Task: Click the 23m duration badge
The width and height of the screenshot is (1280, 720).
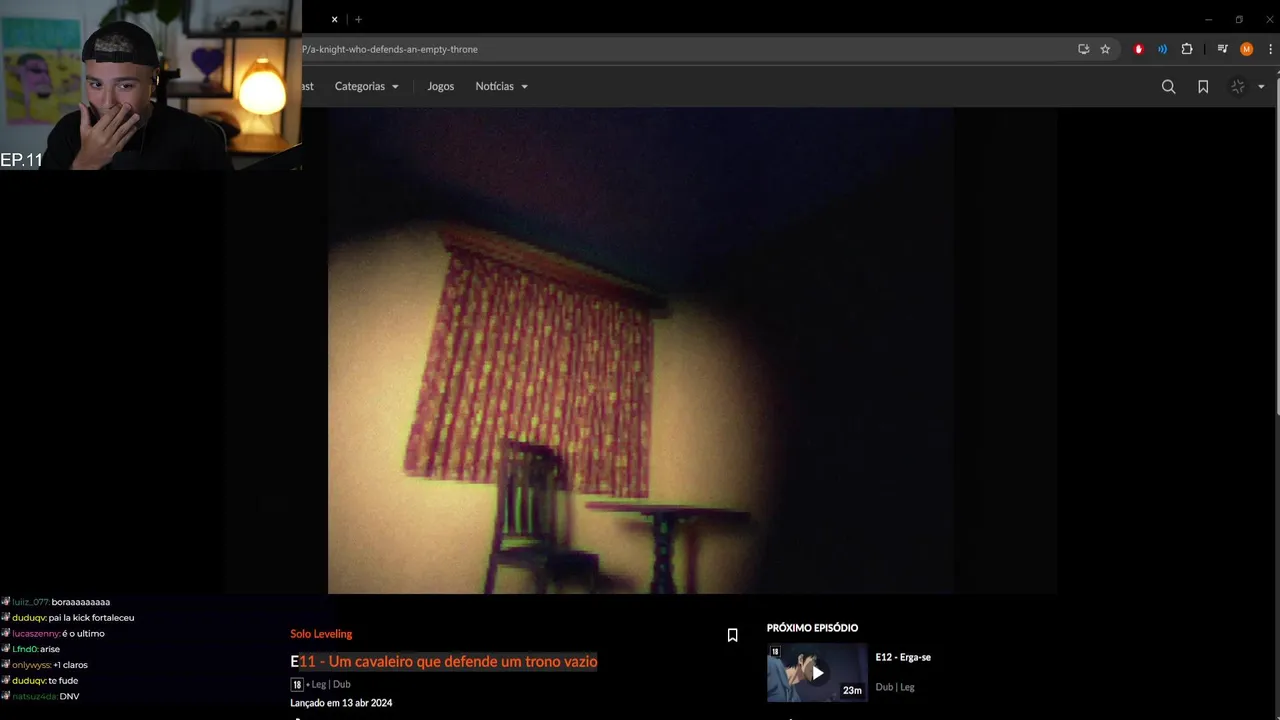Action: (x=852, y=690)
